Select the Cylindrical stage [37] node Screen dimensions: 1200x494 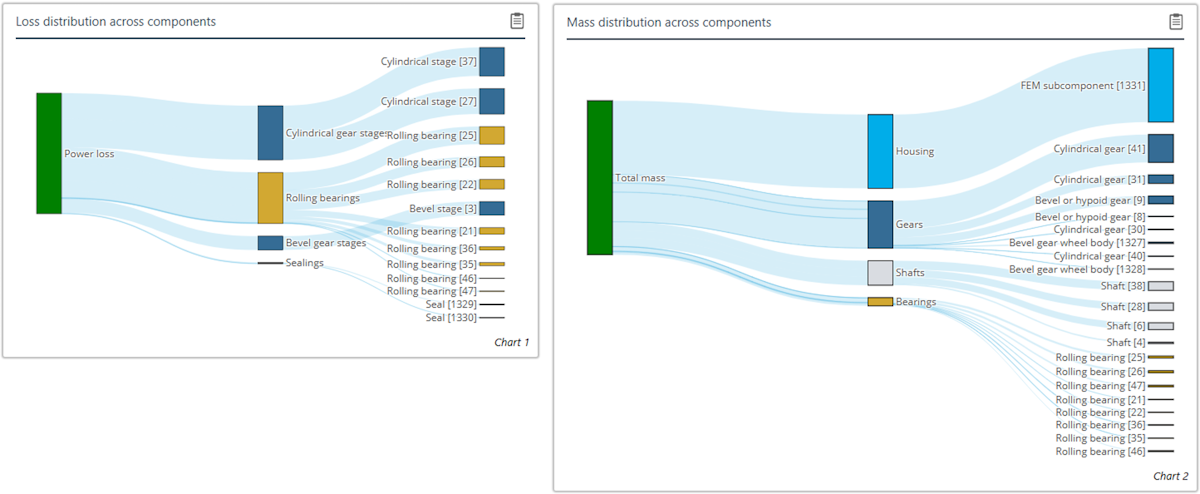tap(492, 61)
